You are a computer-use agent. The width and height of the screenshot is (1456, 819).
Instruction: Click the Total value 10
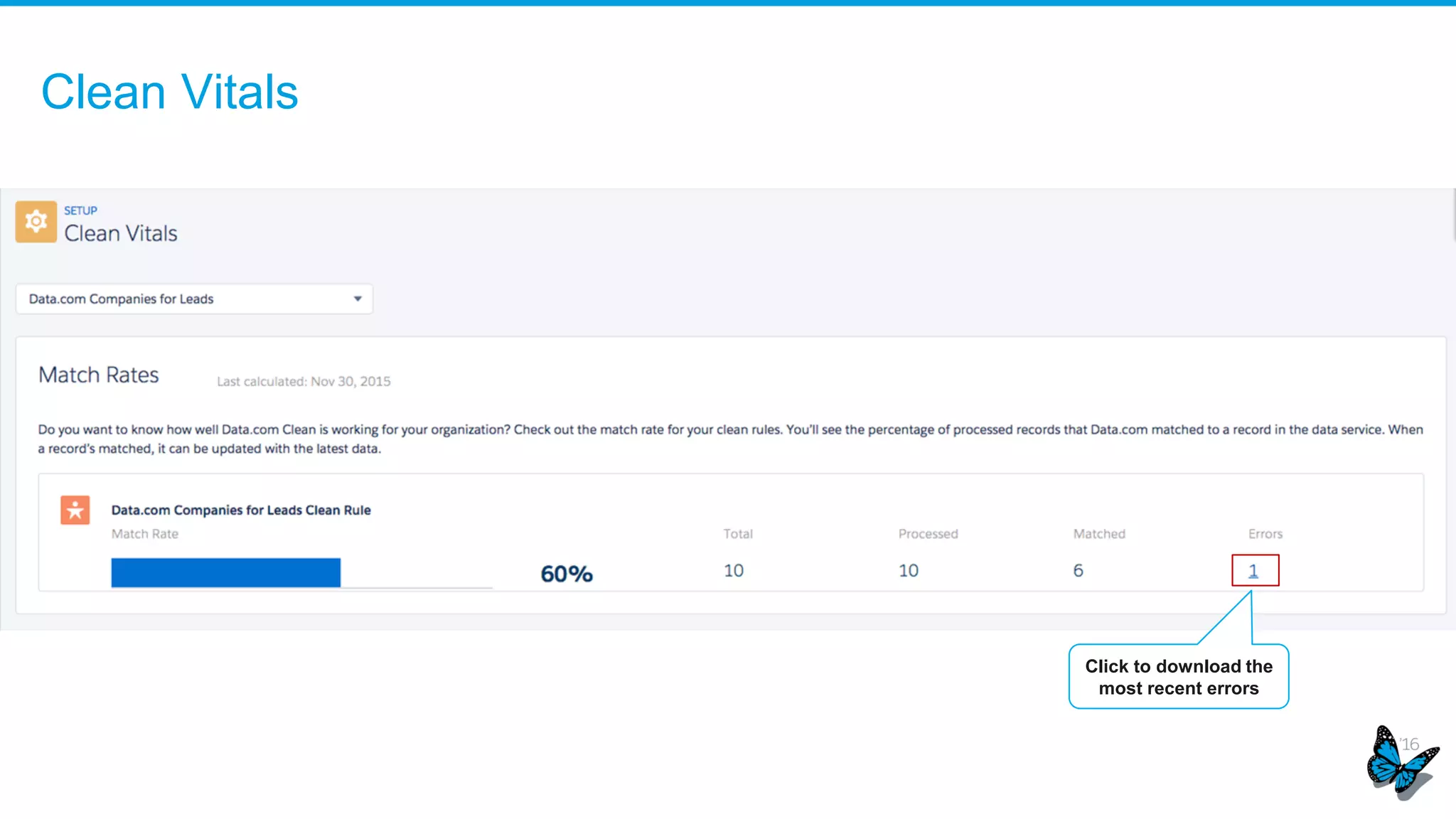[x=734, y=571]
